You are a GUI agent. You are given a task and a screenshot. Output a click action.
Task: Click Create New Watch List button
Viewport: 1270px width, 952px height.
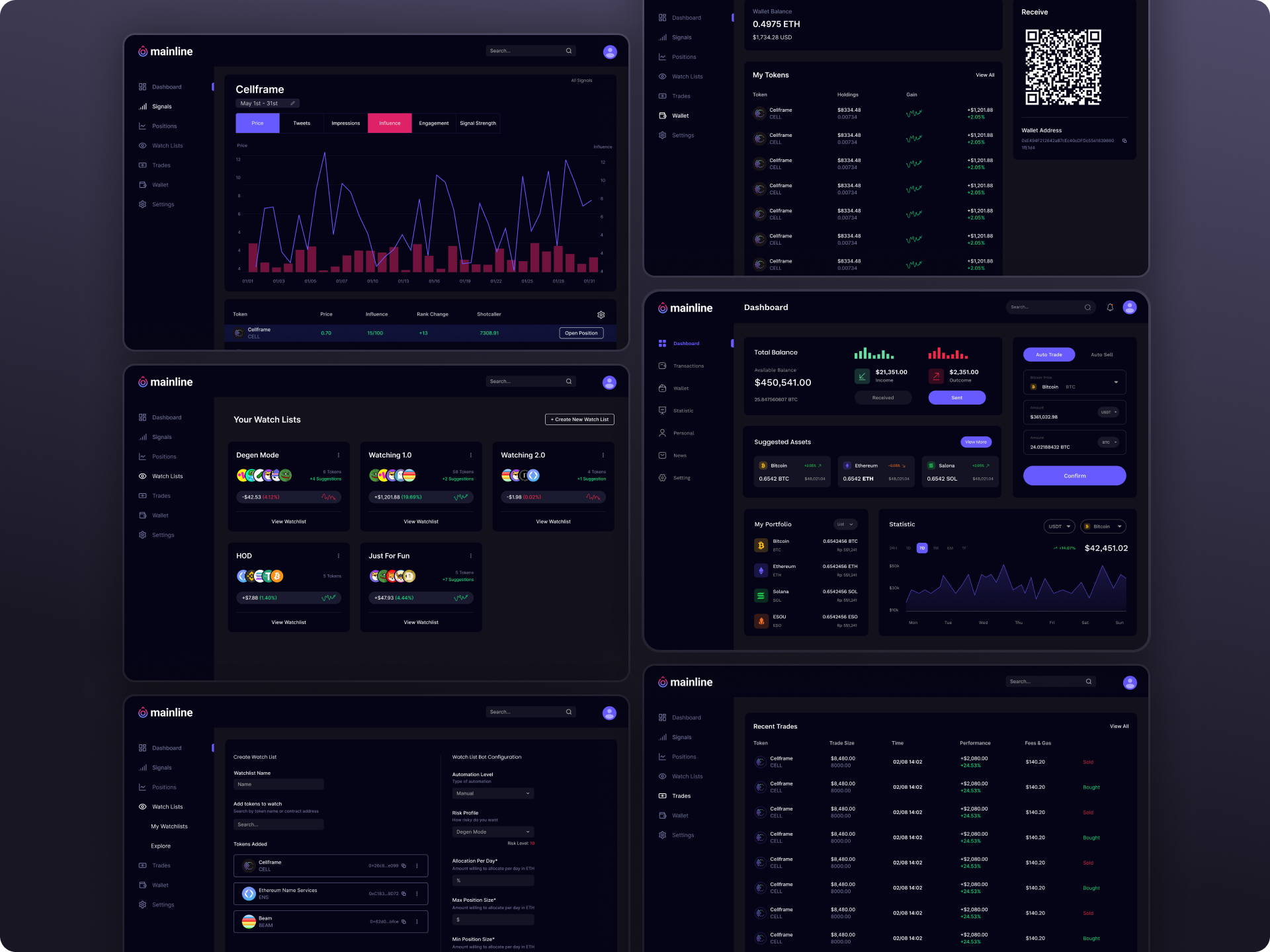tap(579, 419)
